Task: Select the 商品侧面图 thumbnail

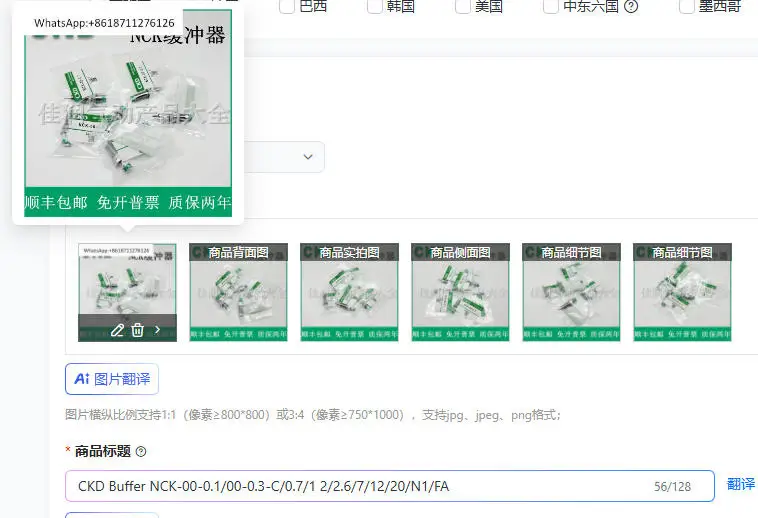Action: (x=460, y=292)
